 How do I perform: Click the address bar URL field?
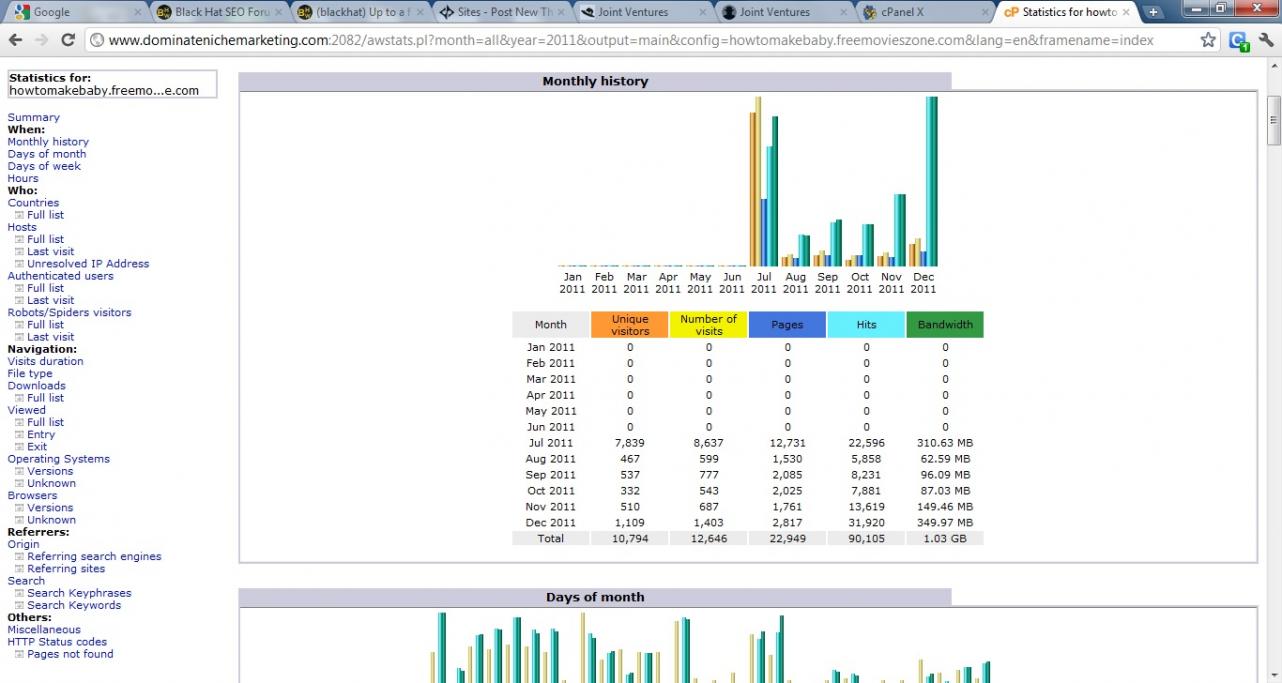coord(640,41)
